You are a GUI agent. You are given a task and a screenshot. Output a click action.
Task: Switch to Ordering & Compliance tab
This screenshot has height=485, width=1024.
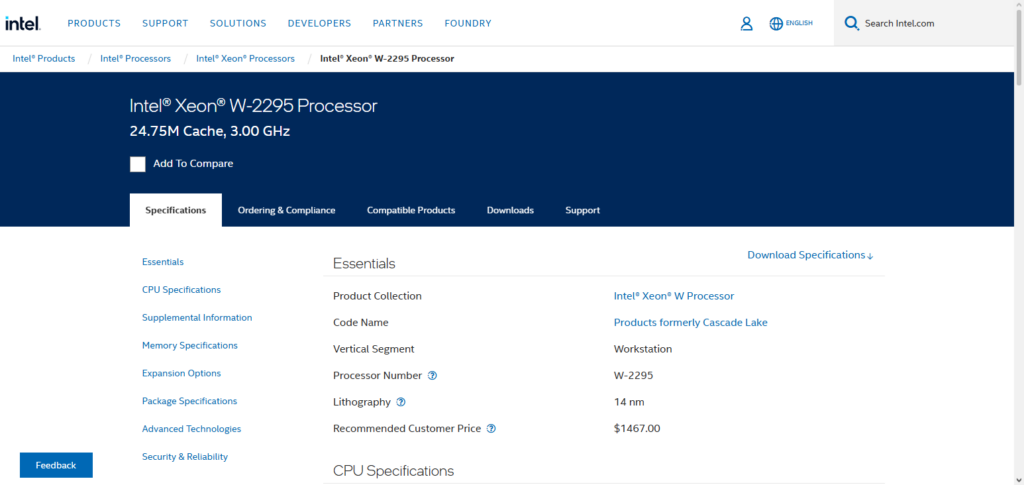click(286, 210)
